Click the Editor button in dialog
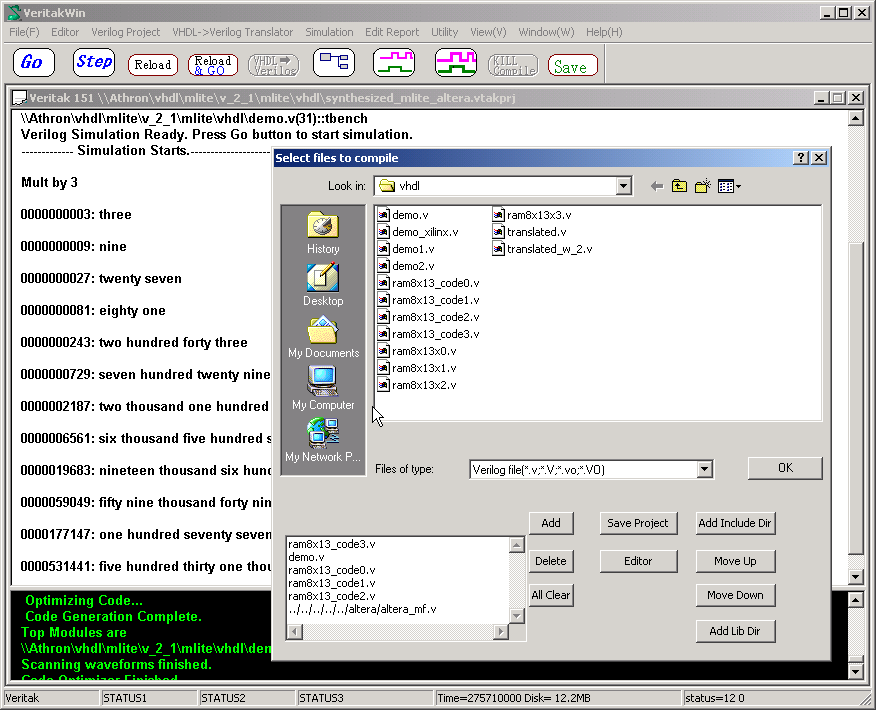This screenshot has width=876, height=710. click(x=638, y=561)
